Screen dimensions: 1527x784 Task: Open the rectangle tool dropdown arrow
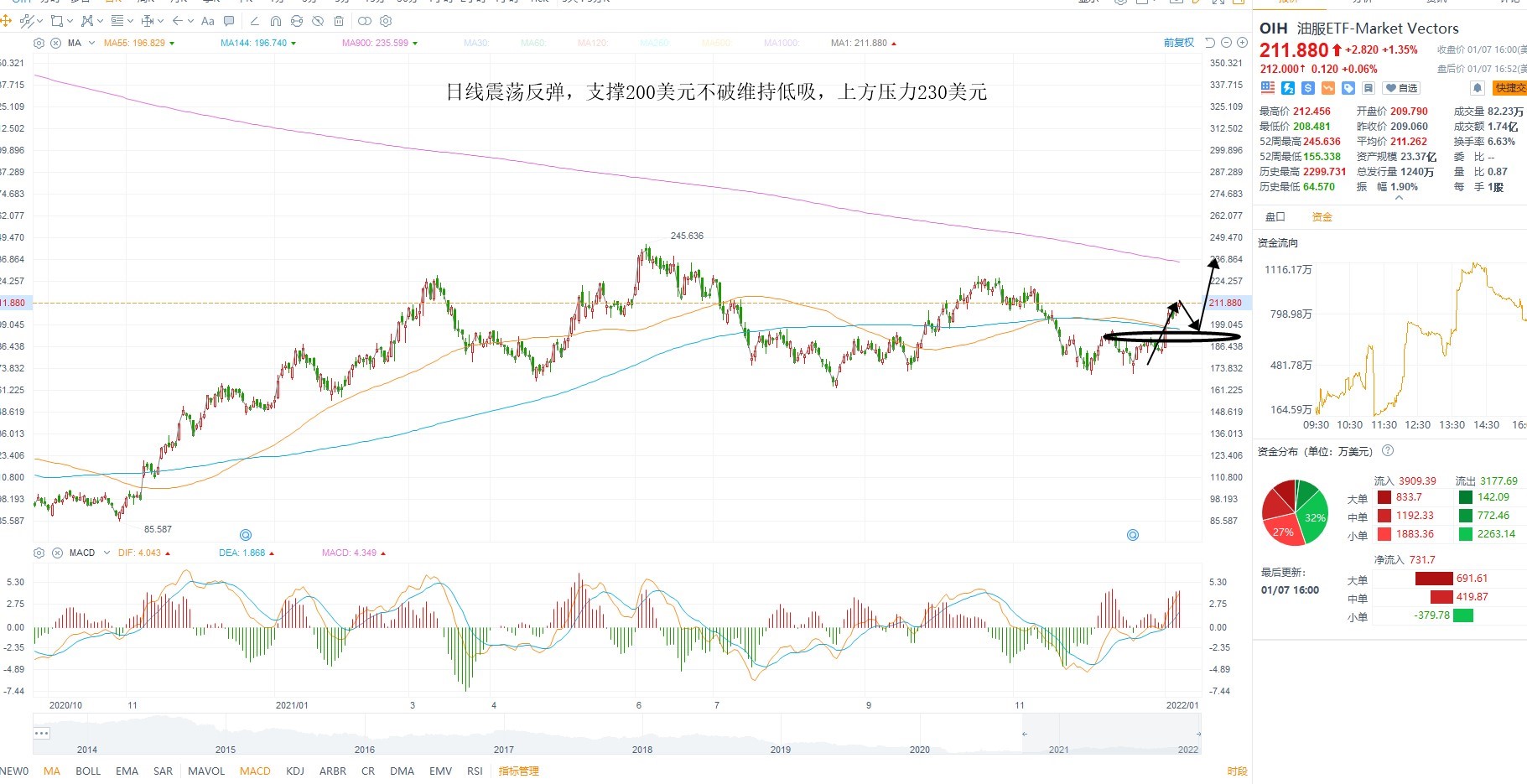(x=70, y=21)
